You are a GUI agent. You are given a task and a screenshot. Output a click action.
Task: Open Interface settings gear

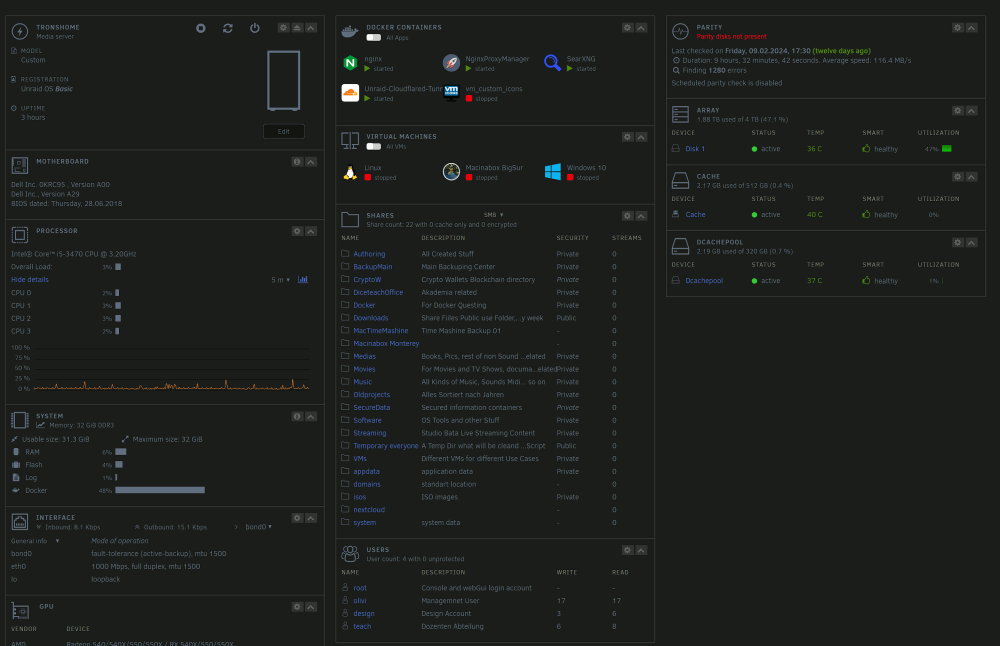297,518
